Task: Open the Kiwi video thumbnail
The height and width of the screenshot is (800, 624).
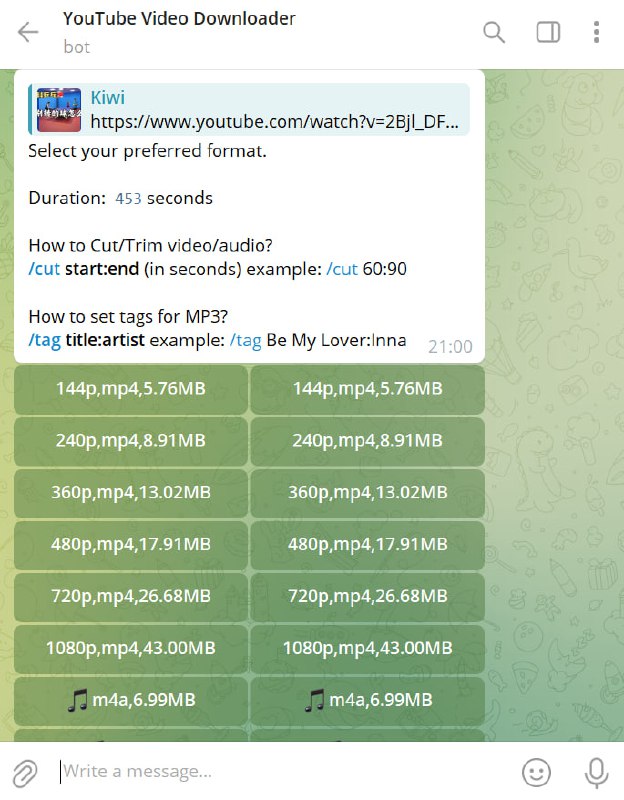Action: (56, 109)
